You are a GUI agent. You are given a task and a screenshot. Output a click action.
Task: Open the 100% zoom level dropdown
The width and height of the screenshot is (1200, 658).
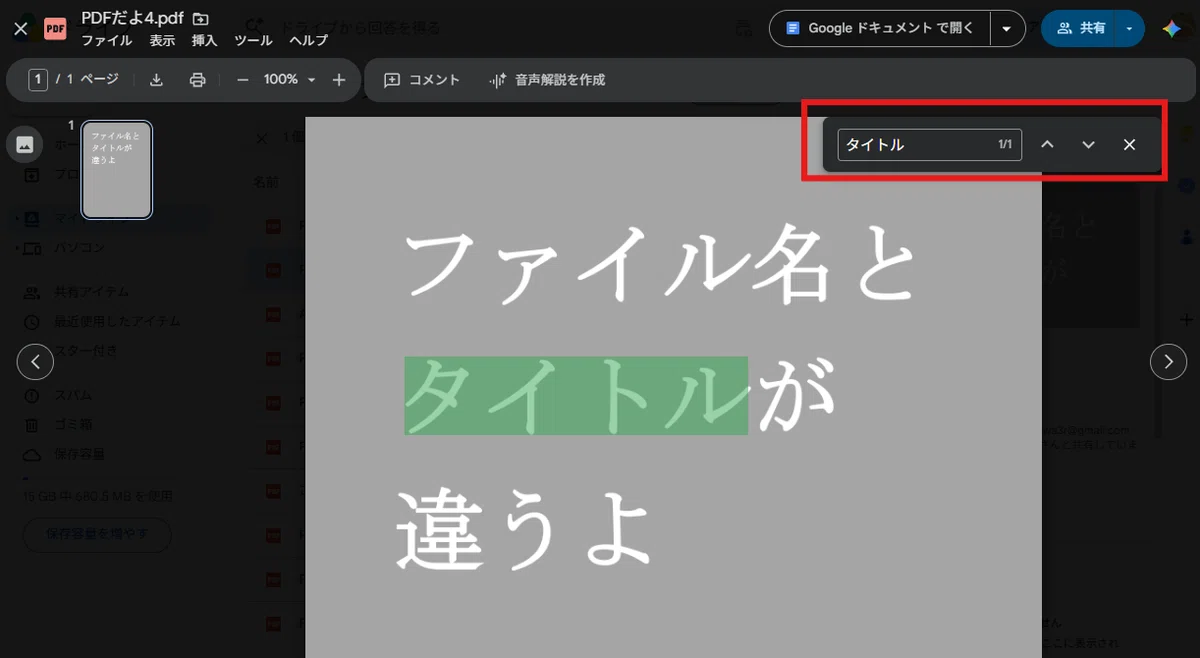290,80
